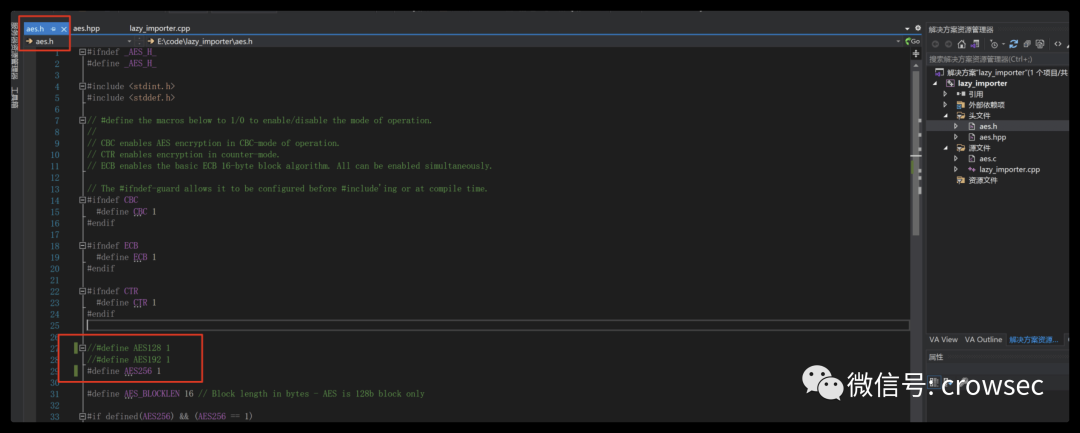Open pending changes filter dropdown arrow
The height and width of the screenshot is (433, 1080).
pos(1003,44)
